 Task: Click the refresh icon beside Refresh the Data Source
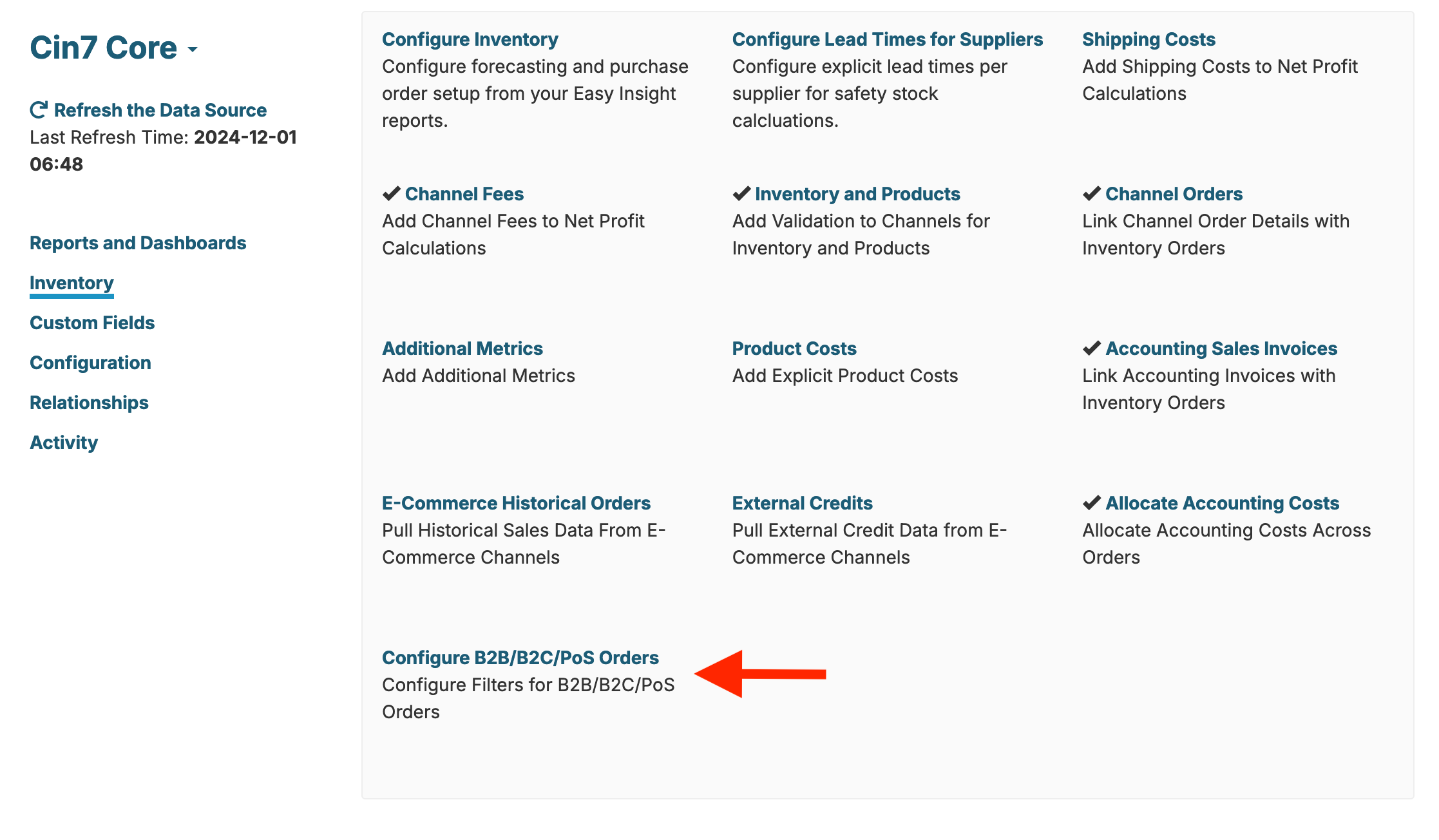click(39, 109)
